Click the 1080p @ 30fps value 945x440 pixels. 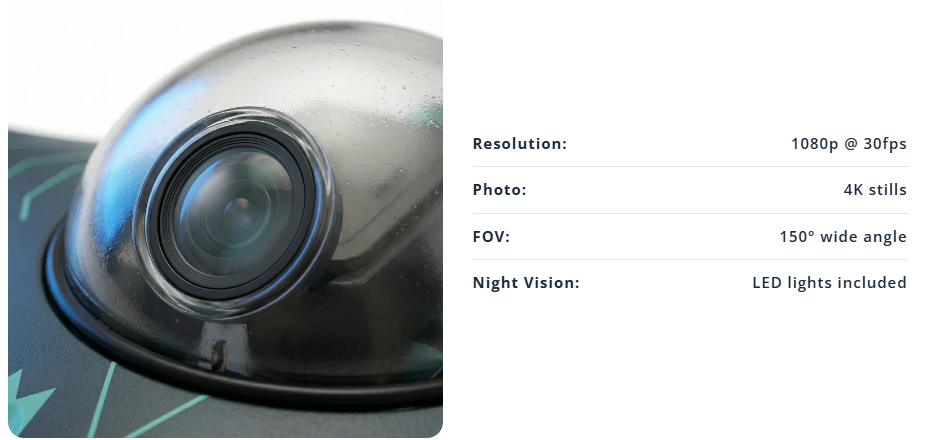tap(849, 144)
